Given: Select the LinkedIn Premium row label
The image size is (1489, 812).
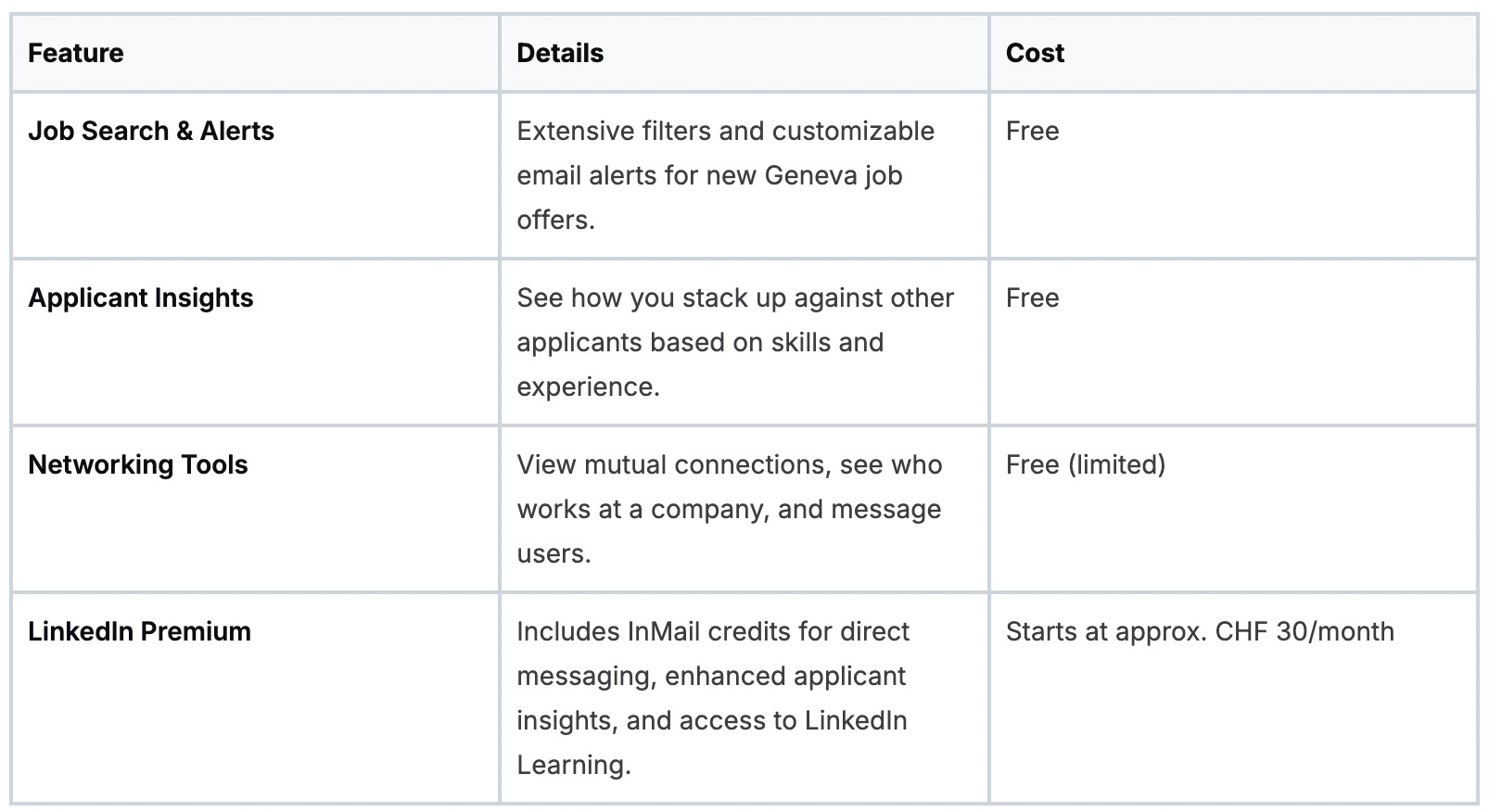Looking at the screenshot, I should tap(140, 631).
